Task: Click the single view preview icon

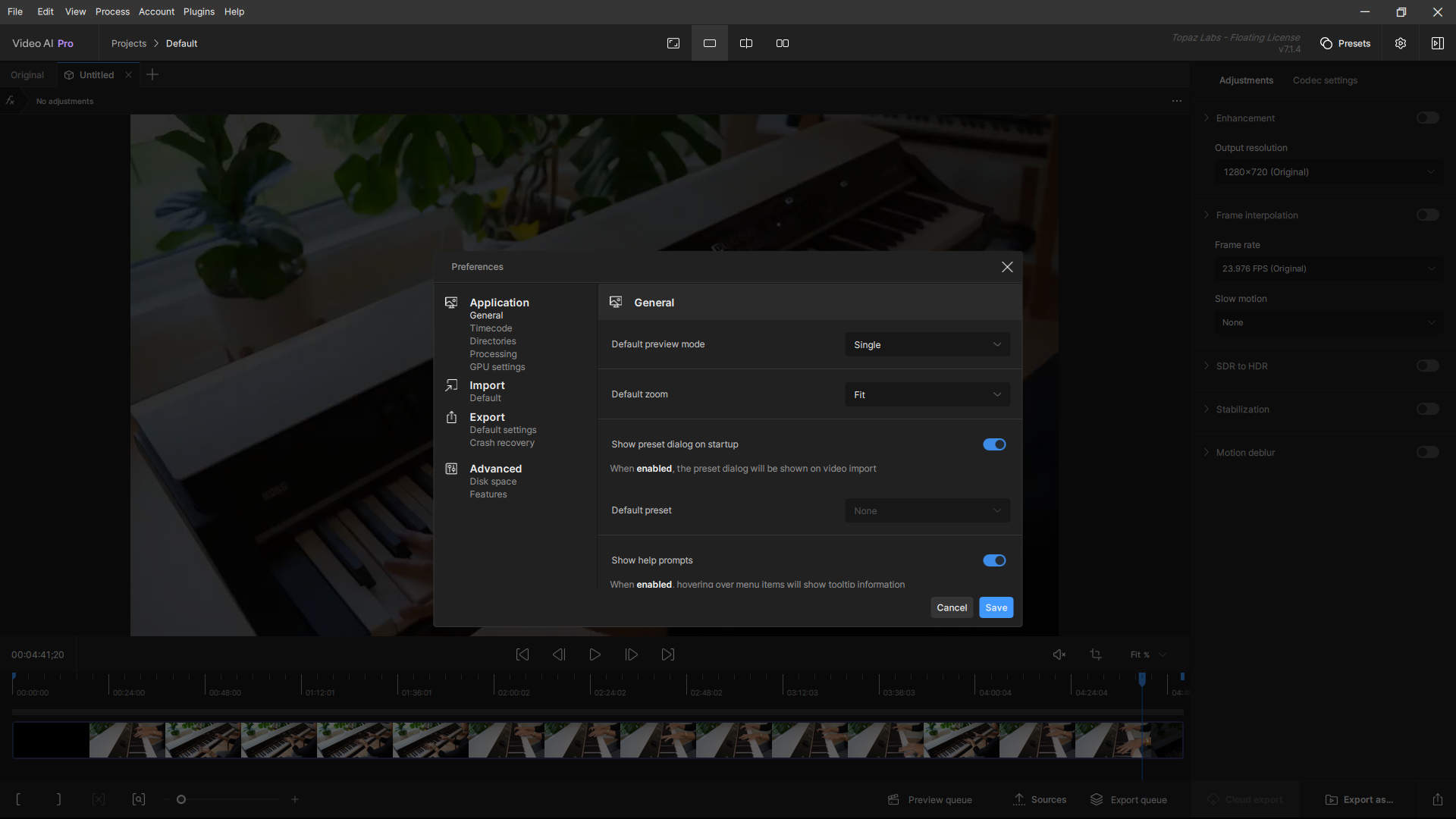Action: (x=710, y=43)
